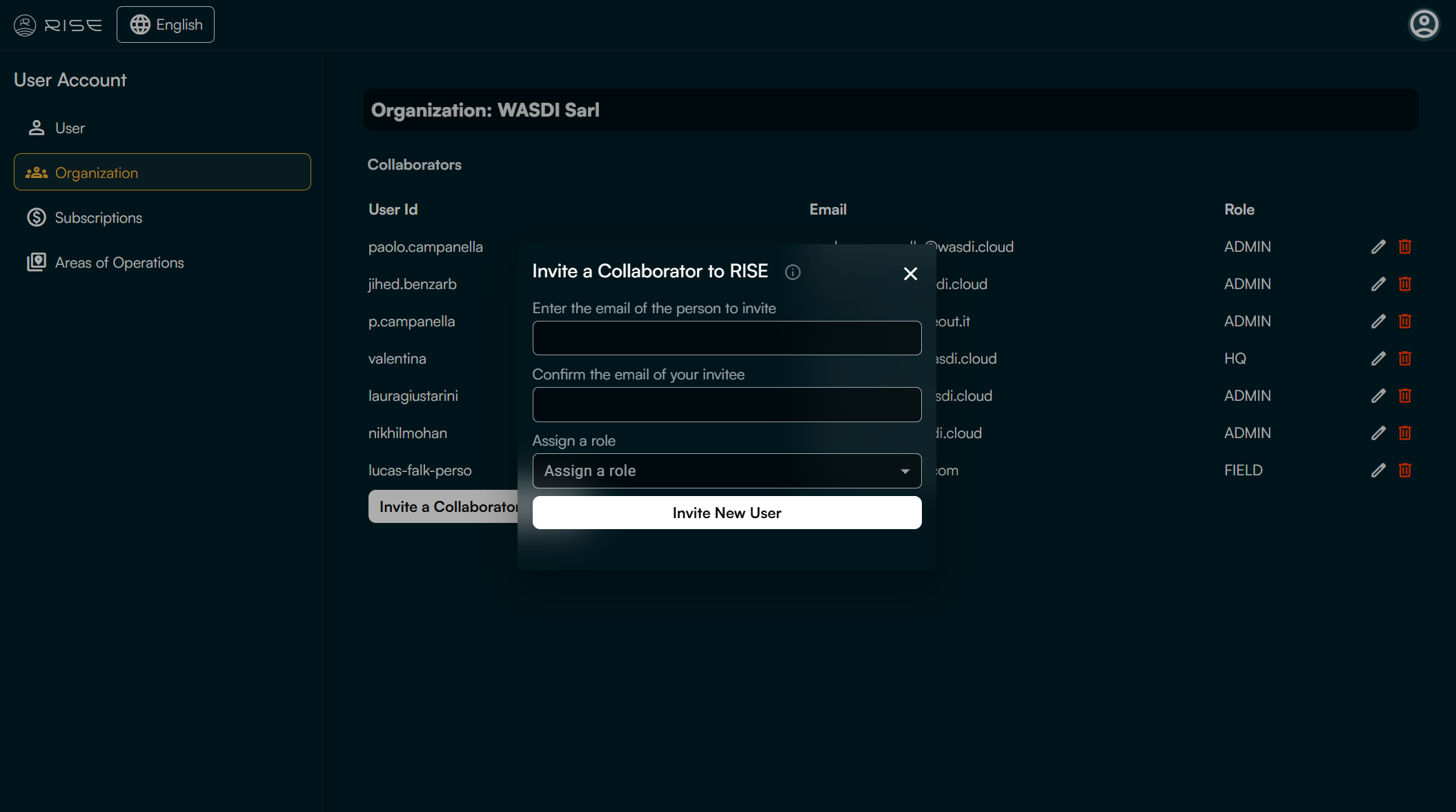The height and width of the screenshot is (812, 1456).
Task: Click the Role column header
Action: coord(1239,210)
